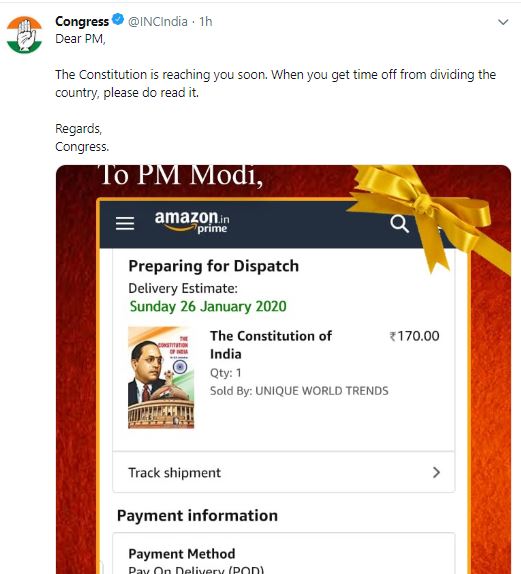521x574 pixels.
Task: Open the 1h tweet timestamp
Action: [x=206, y=22]
